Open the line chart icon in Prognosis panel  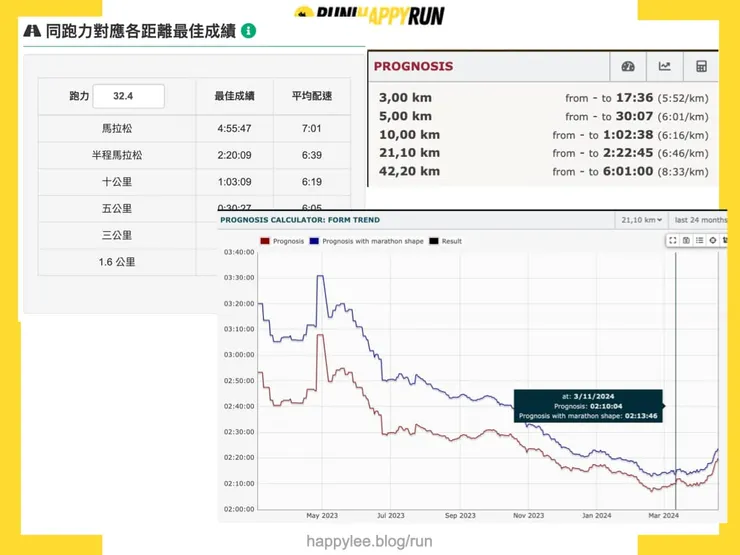pos(664,67)
